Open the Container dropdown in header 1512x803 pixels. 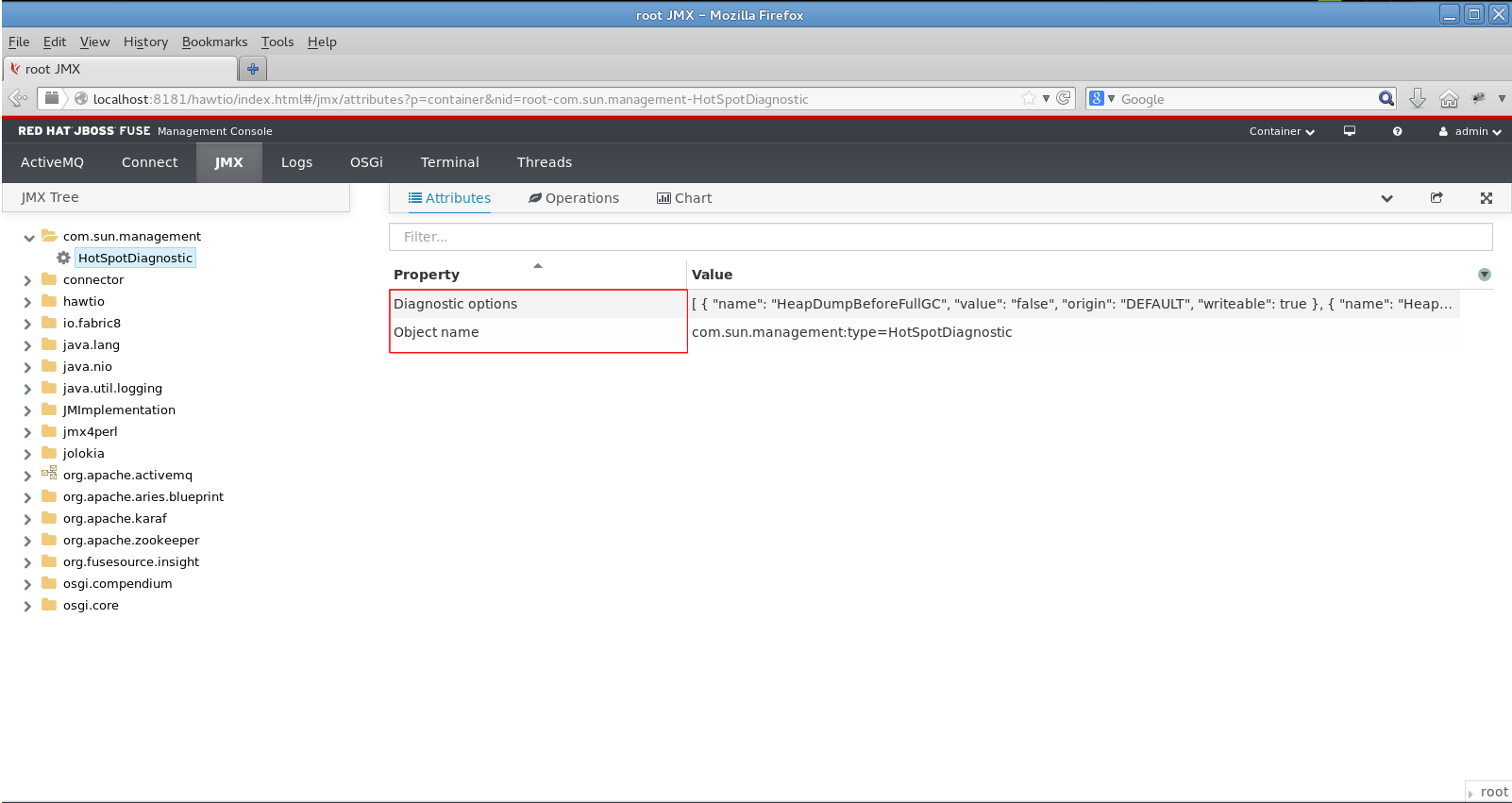click(1282, 131)
